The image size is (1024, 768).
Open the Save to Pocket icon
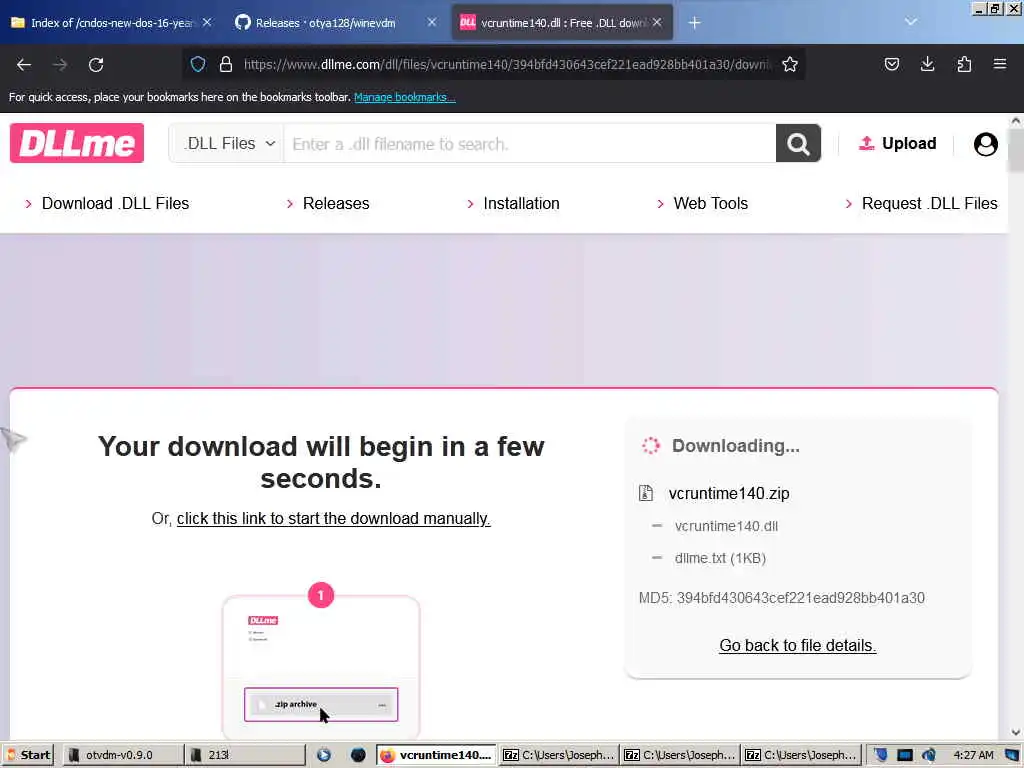tap(891, 64)
